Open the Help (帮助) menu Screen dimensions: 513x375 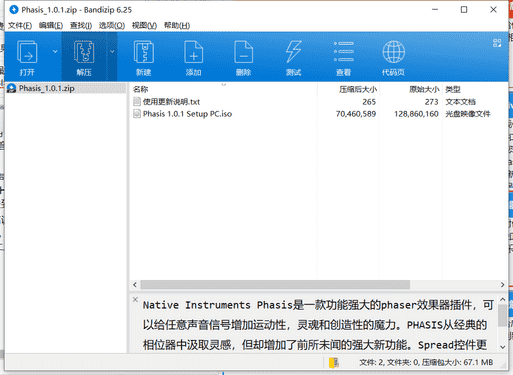[x=177, y=25]
